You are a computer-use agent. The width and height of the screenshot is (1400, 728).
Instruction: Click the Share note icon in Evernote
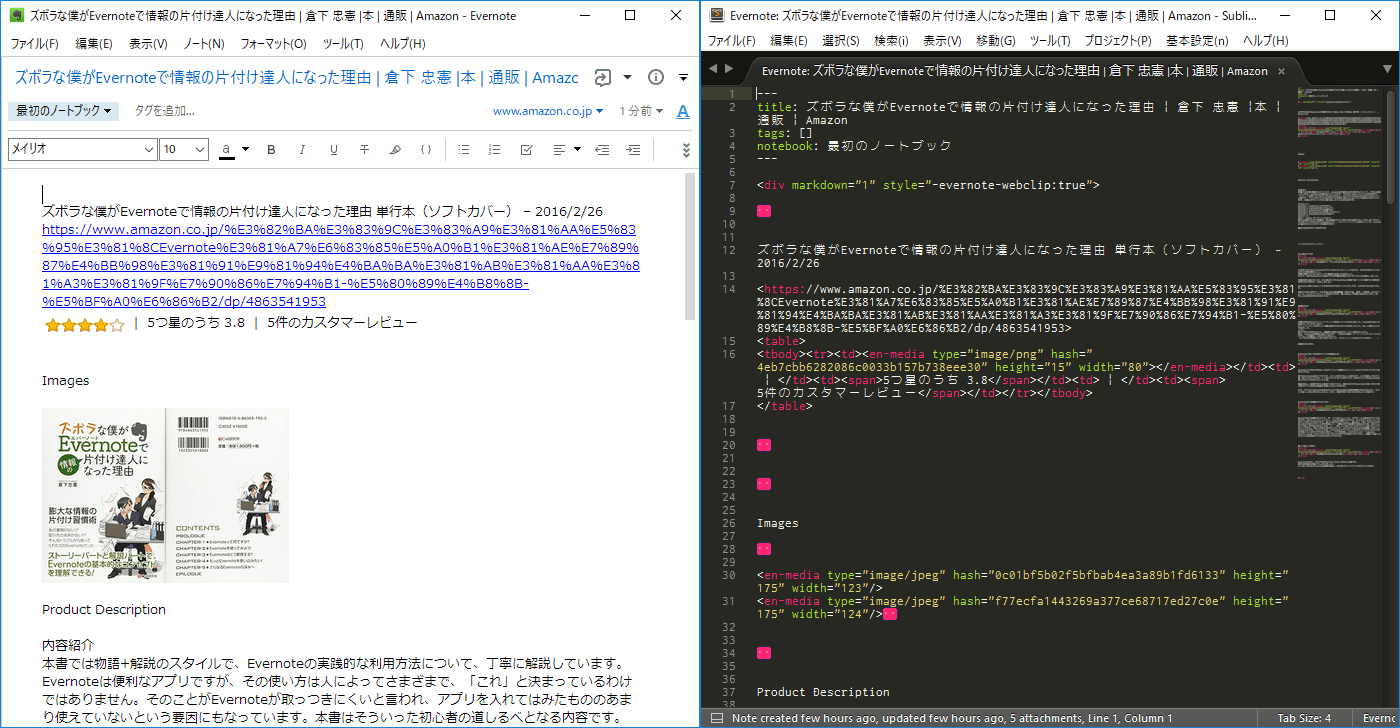(603, 78)
